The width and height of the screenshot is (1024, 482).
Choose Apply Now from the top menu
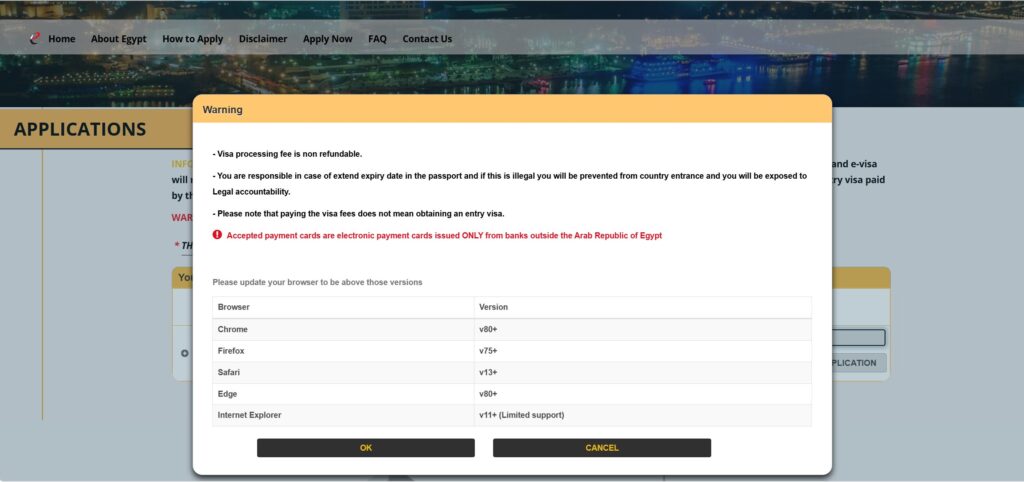(328, 39)
